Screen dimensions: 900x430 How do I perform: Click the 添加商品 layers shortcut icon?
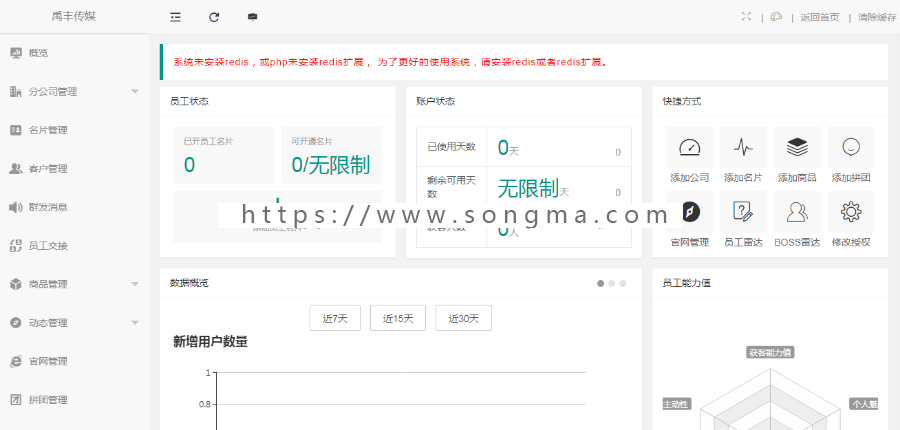pyautogui.click(x=797, y=148)
